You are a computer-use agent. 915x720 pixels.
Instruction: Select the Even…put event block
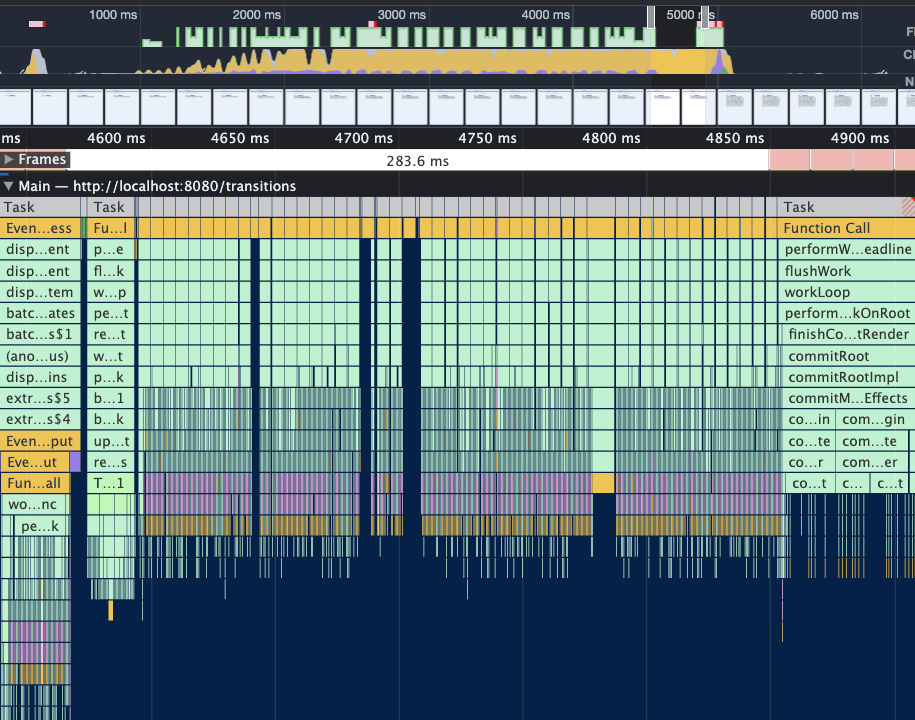pyautogui.click(x=36, y=441)
